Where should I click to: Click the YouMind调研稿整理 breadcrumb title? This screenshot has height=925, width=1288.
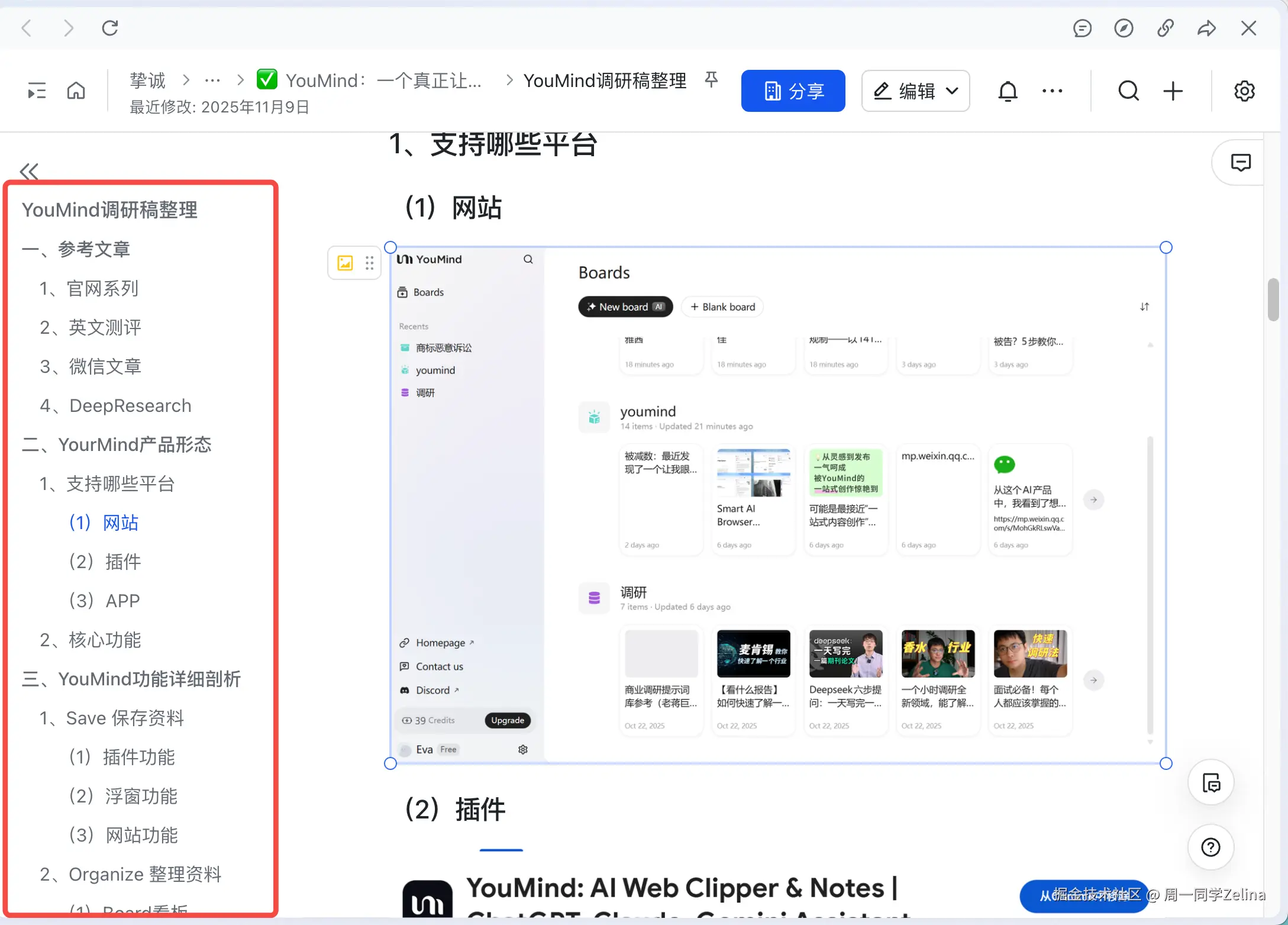click(x=605, y=80)
